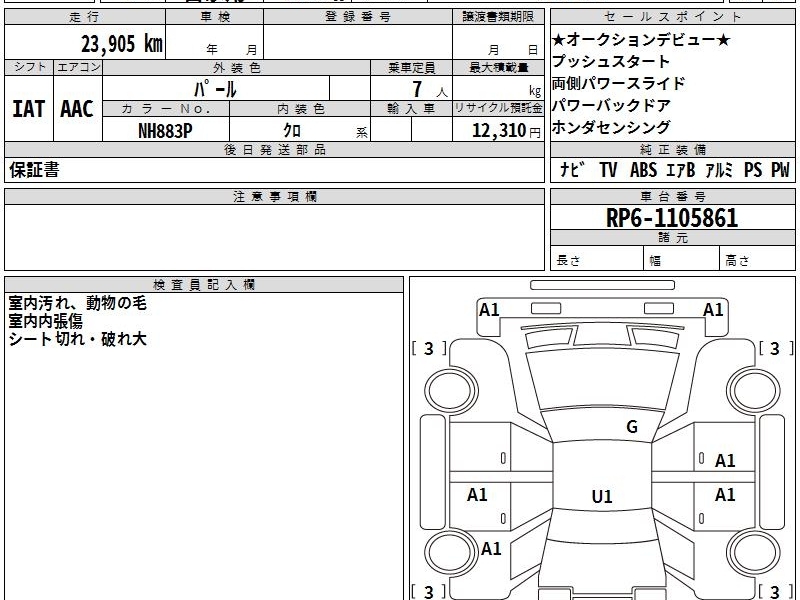Click the 検査員記入欄 section header
Image resolution: width=800 pixels, height=600 pixels.
(x=204, y=285)
